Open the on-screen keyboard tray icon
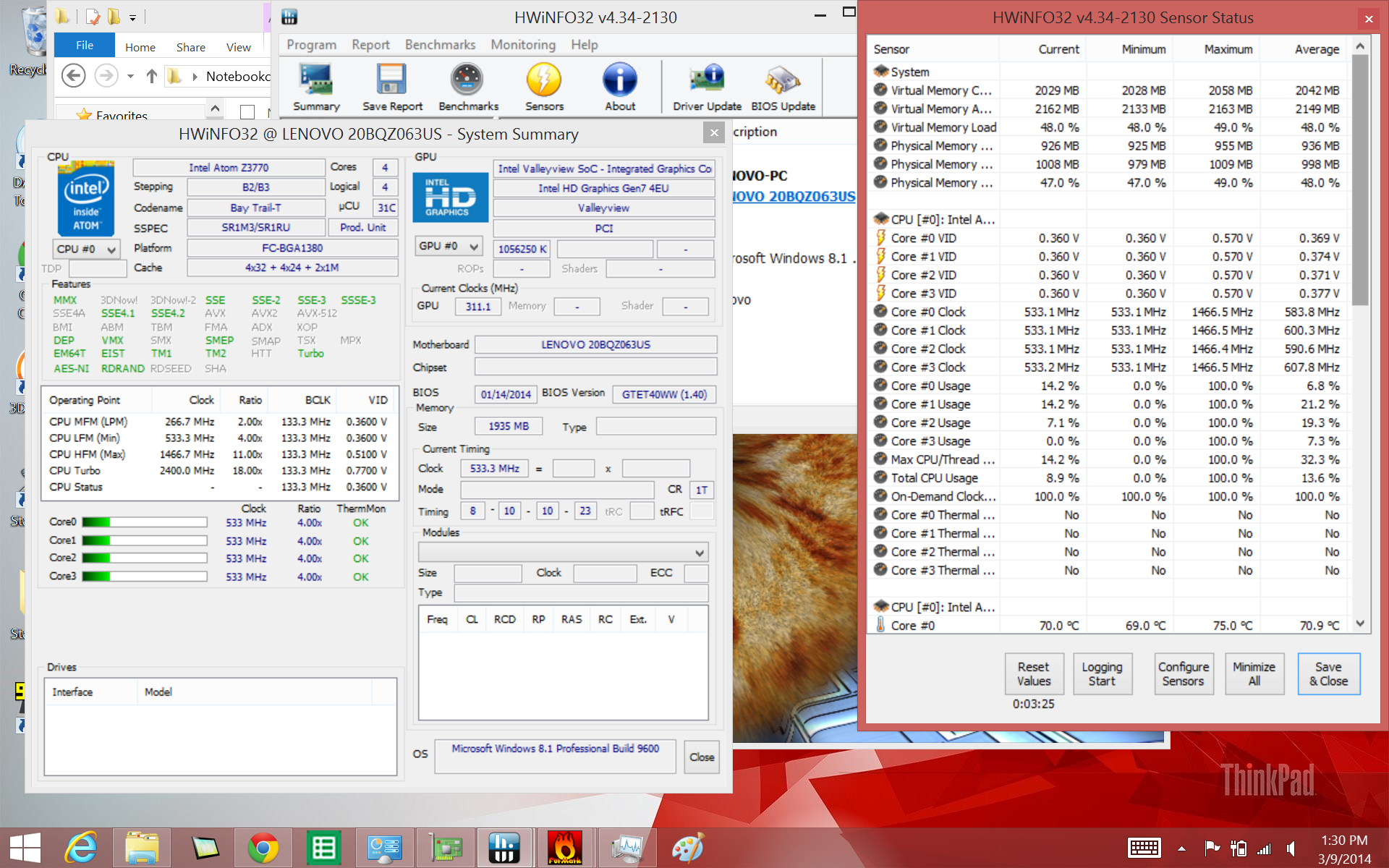Viewport: 1389px width, 868px height. pos(1144,848)
